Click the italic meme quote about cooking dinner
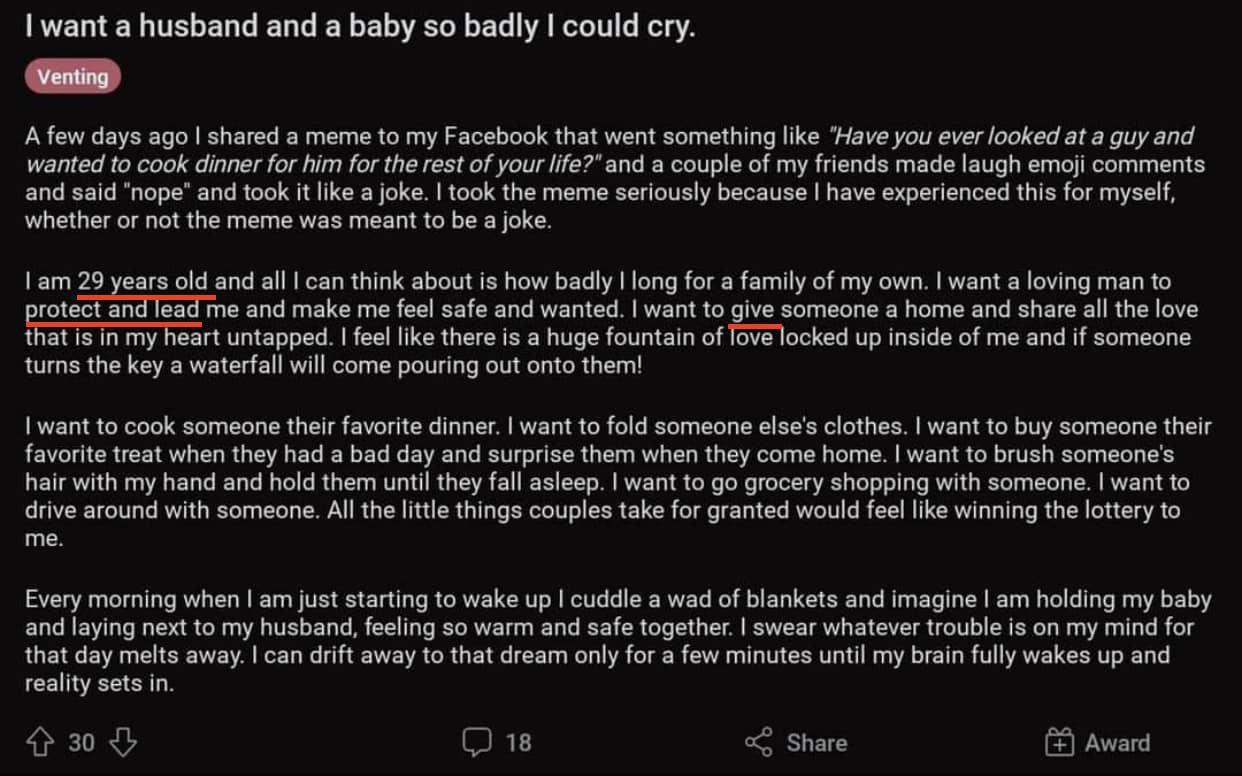 click(x=1010, y=136)
